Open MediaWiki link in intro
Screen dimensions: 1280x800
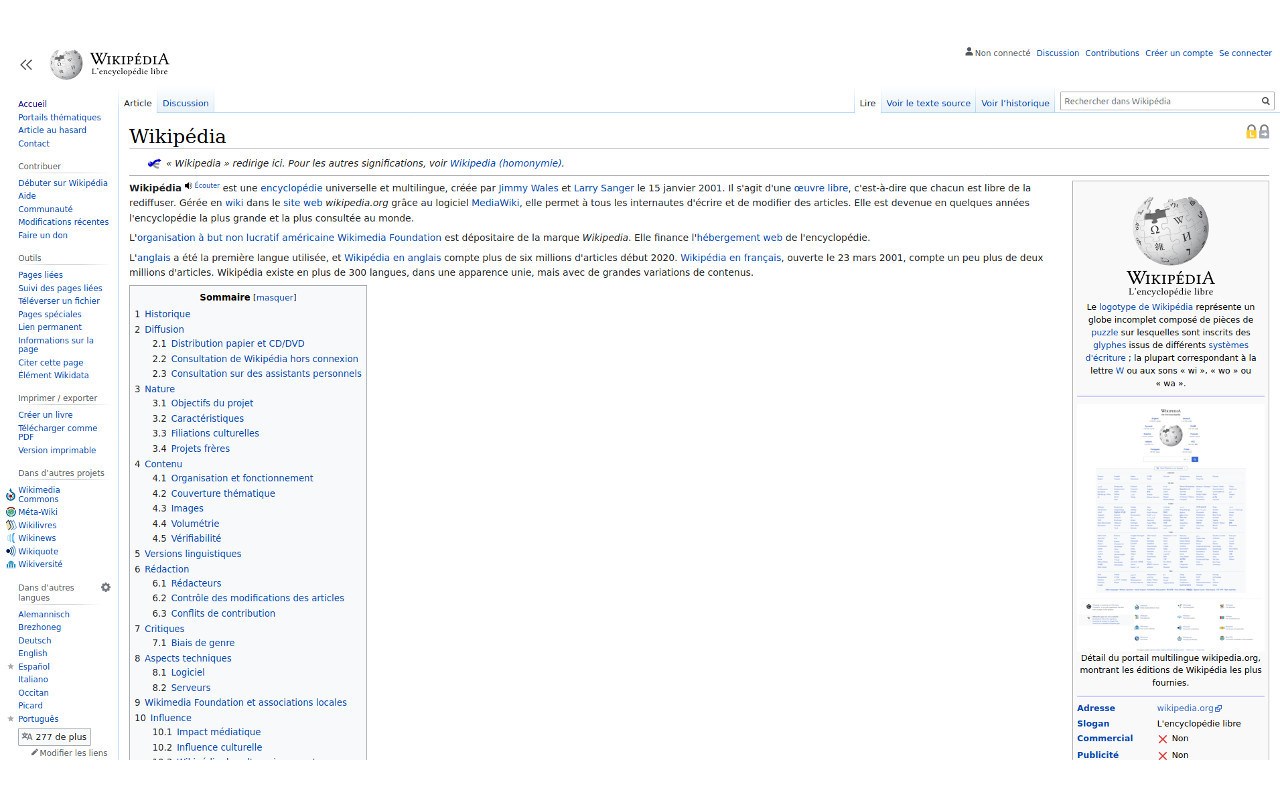[x=496, y=203]
